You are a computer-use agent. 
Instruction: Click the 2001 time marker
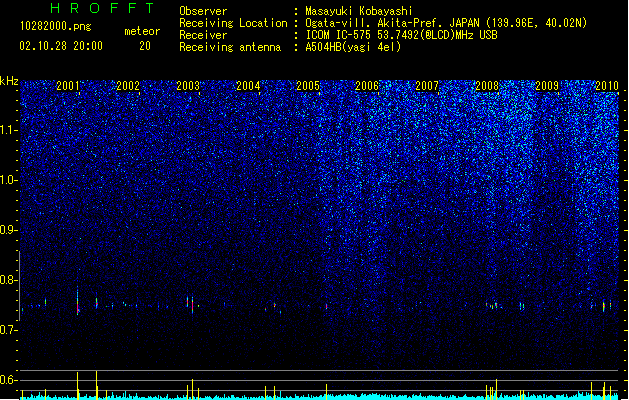pyautogui.click(x=68, y=85)
